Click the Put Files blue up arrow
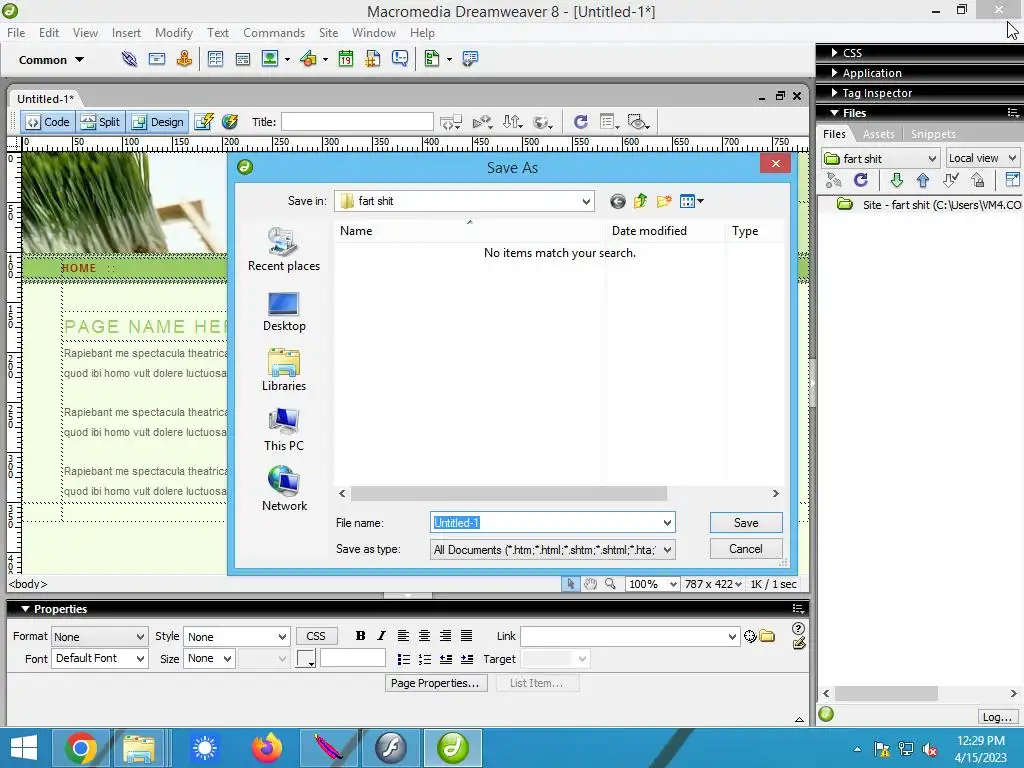This screenshot has width=1024, height=768. [x=923, y=180]
